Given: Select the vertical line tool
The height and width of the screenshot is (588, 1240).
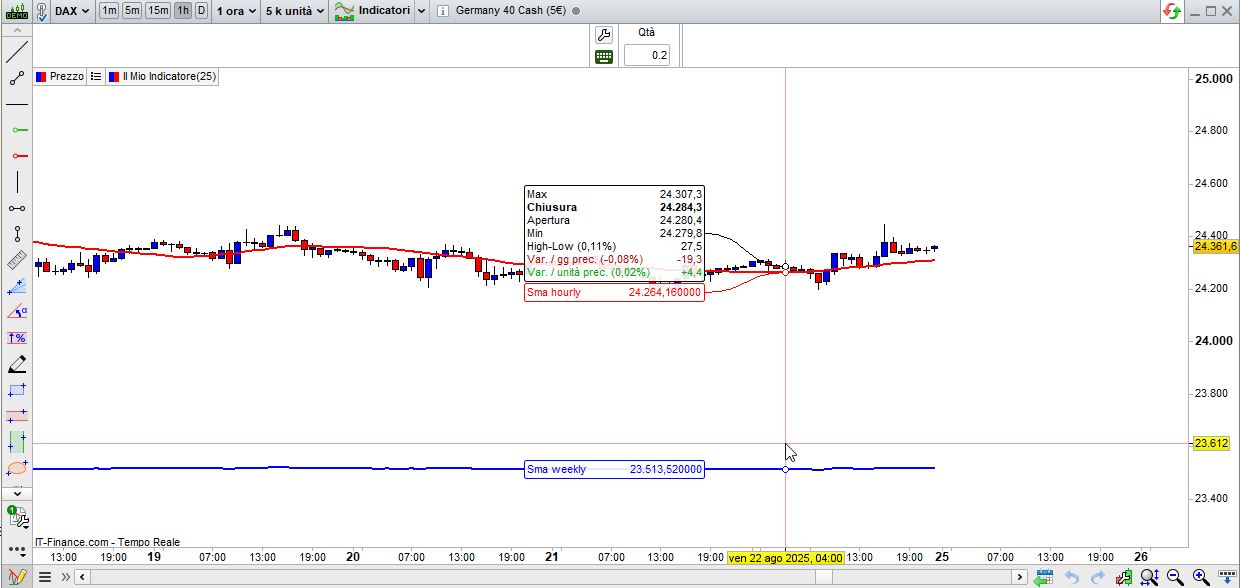Looking at the screenshot, I should pyautogui.click(x=17, y=182).
